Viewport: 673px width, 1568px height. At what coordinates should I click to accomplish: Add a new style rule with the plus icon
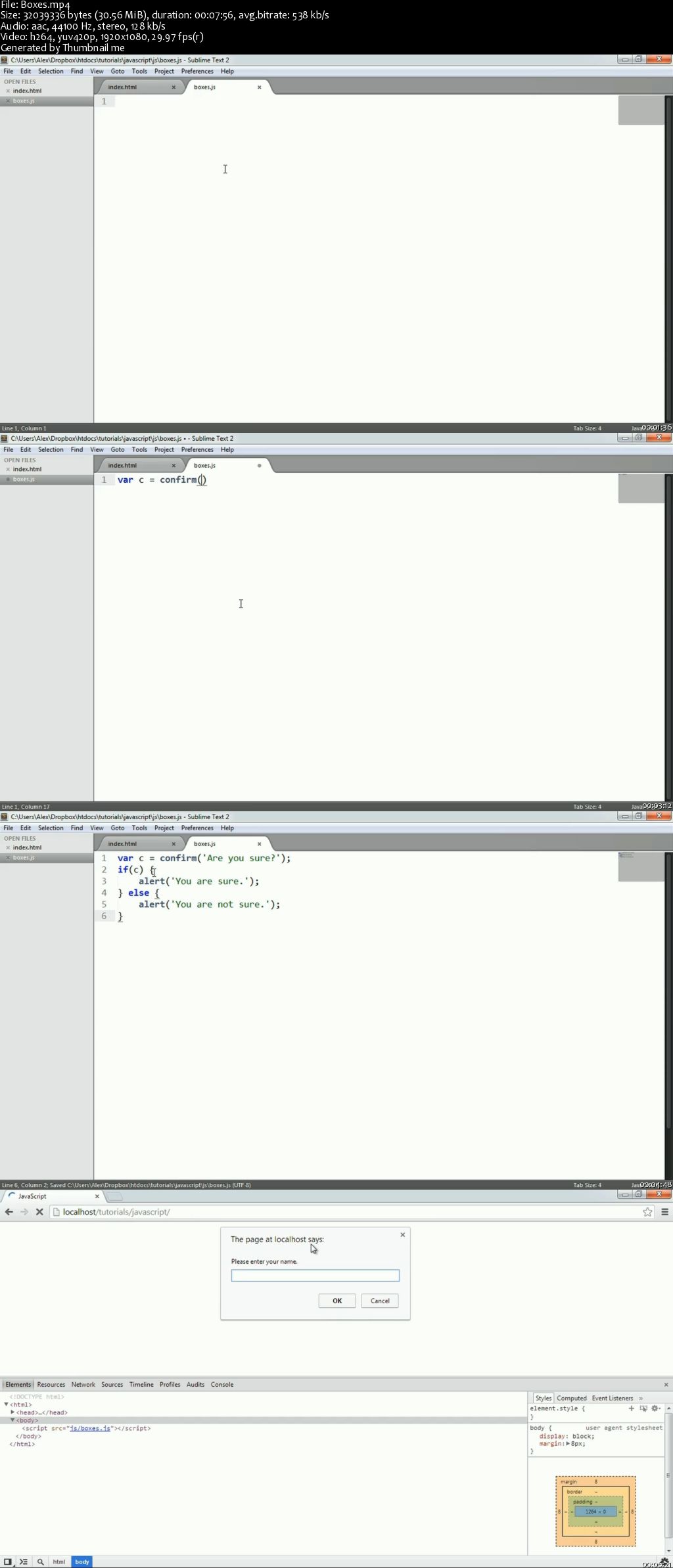click(x=632, y=1408)
